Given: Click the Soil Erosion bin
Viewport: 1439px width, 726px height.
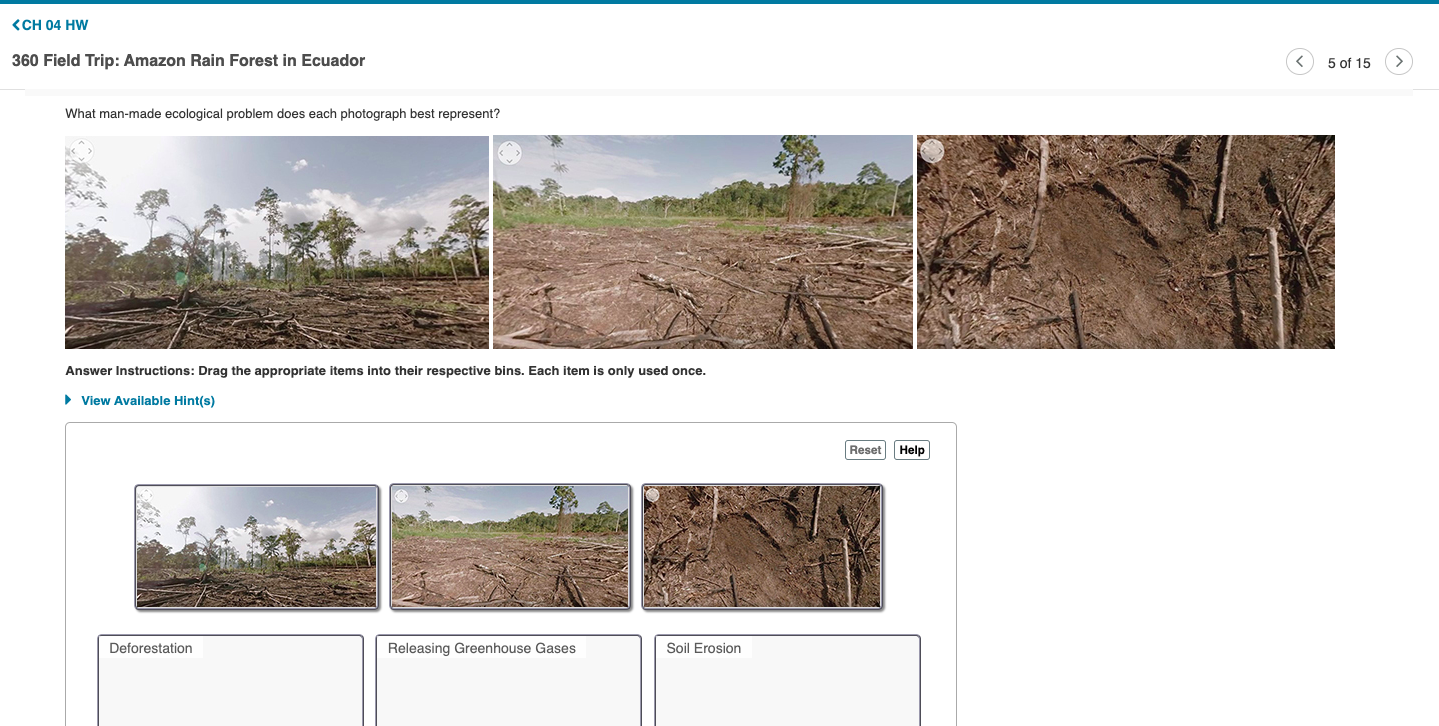Looking at the screenshot, I should tap(787, 680).
